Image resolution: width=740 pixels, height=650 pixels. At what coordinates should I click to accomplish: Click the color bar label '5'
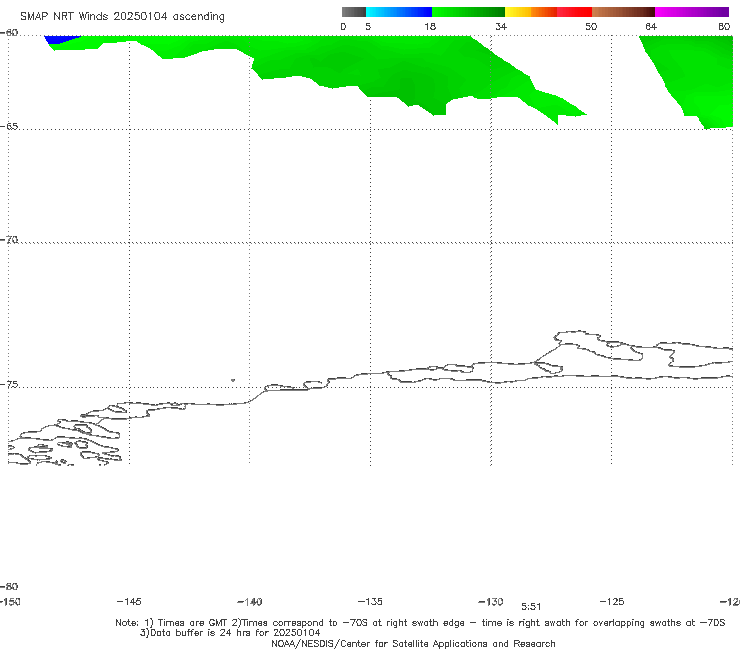(x=368, y=26)
